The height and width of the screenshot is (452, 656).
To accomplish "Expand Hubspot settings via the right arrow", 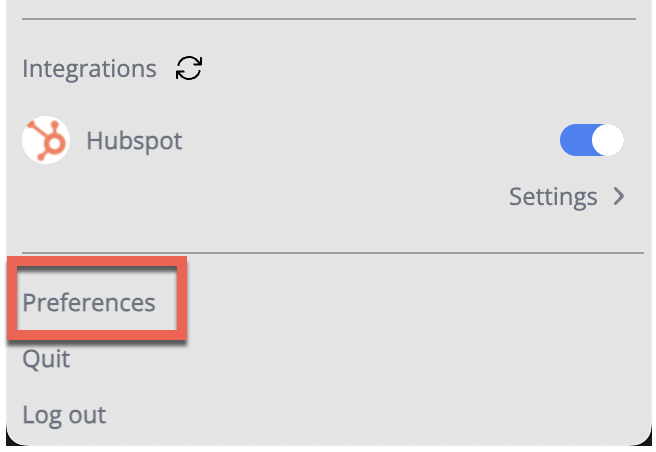I will tap(619, 196).
